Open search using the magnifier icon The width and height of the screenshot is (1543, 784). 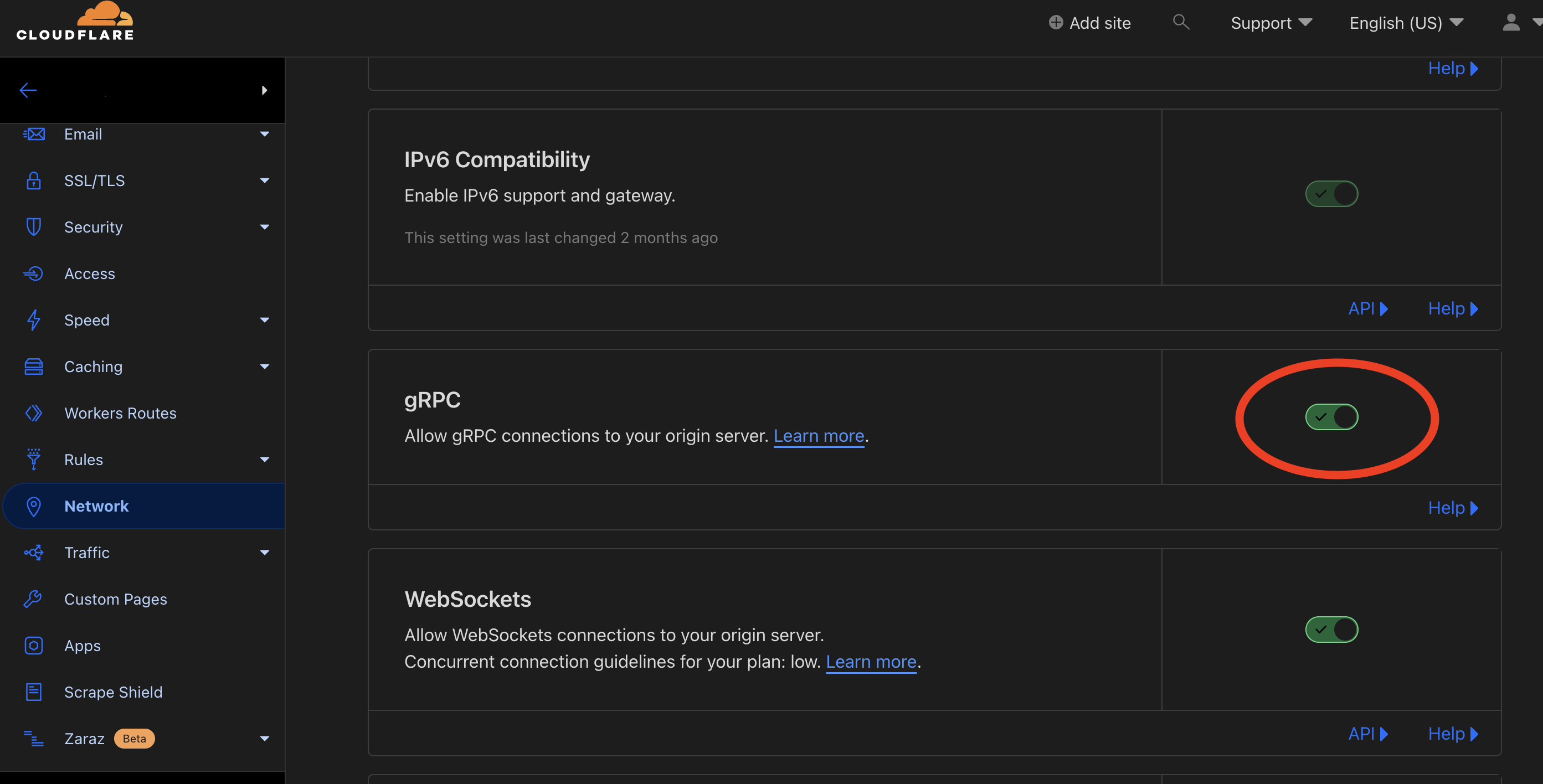point(1181,22)
